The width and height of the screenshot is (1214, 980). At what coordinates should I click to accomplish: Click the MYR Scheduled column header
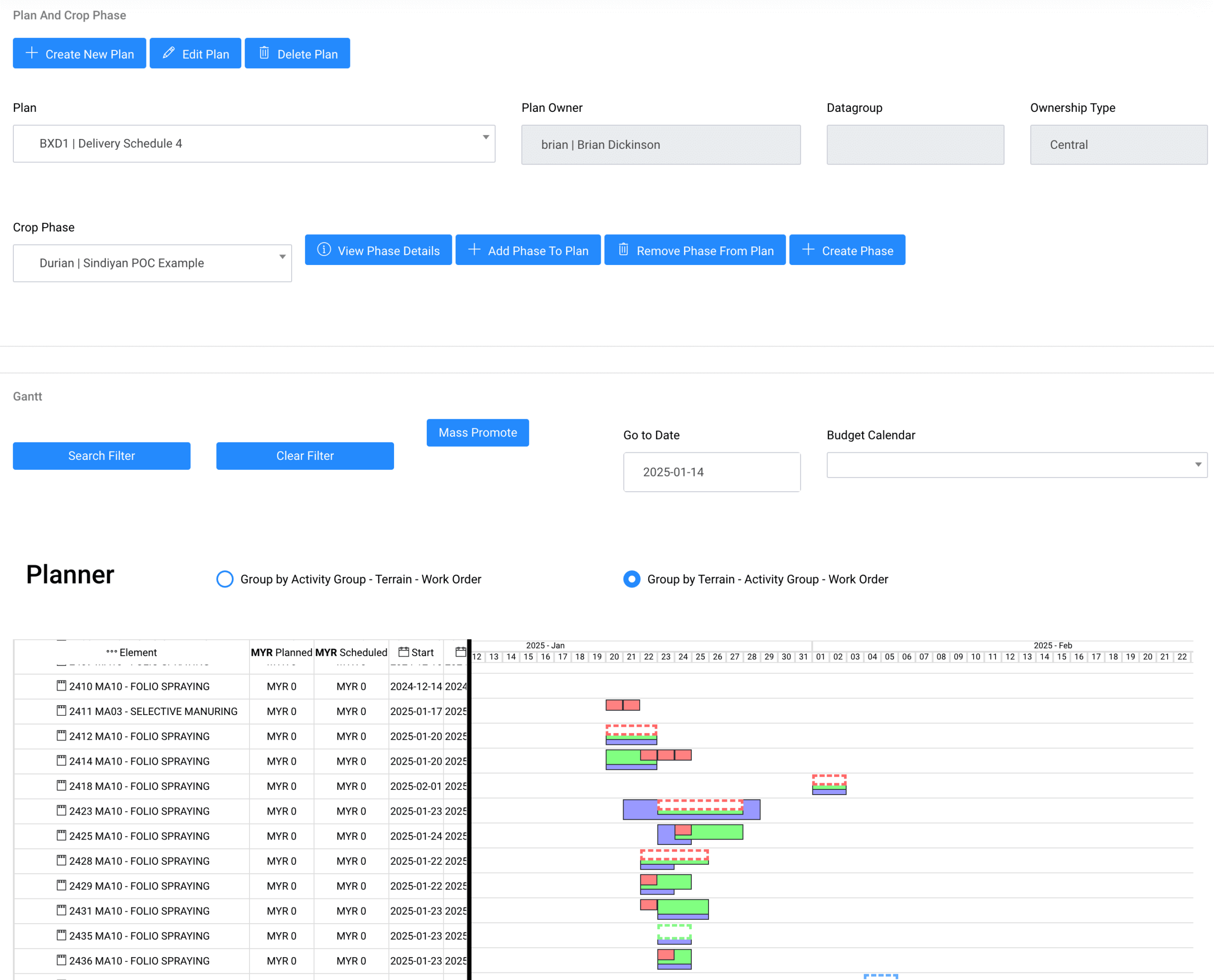(351, 652)
